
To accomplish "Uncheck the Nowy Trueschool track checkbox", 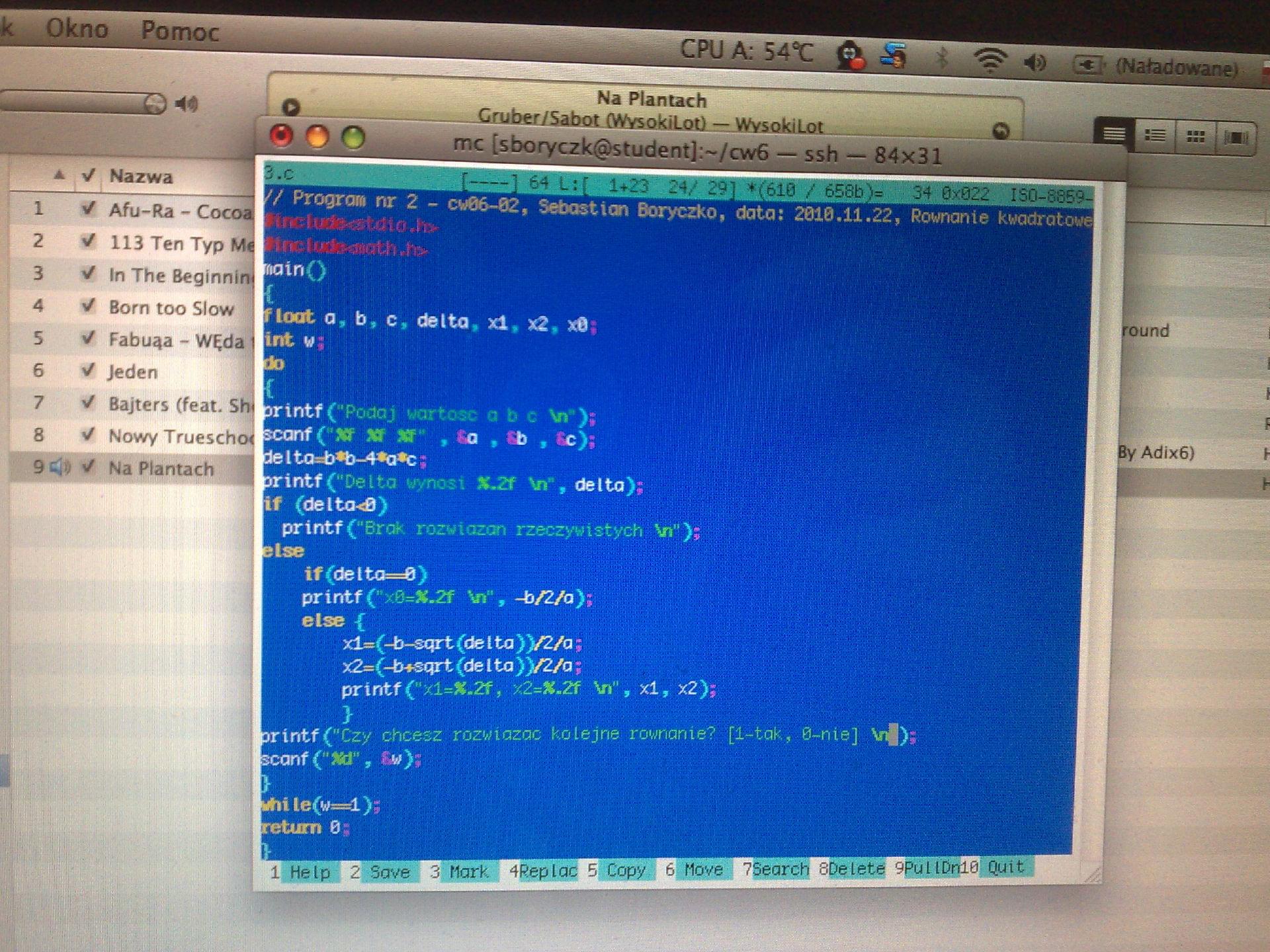I will [x=87, y=434].
